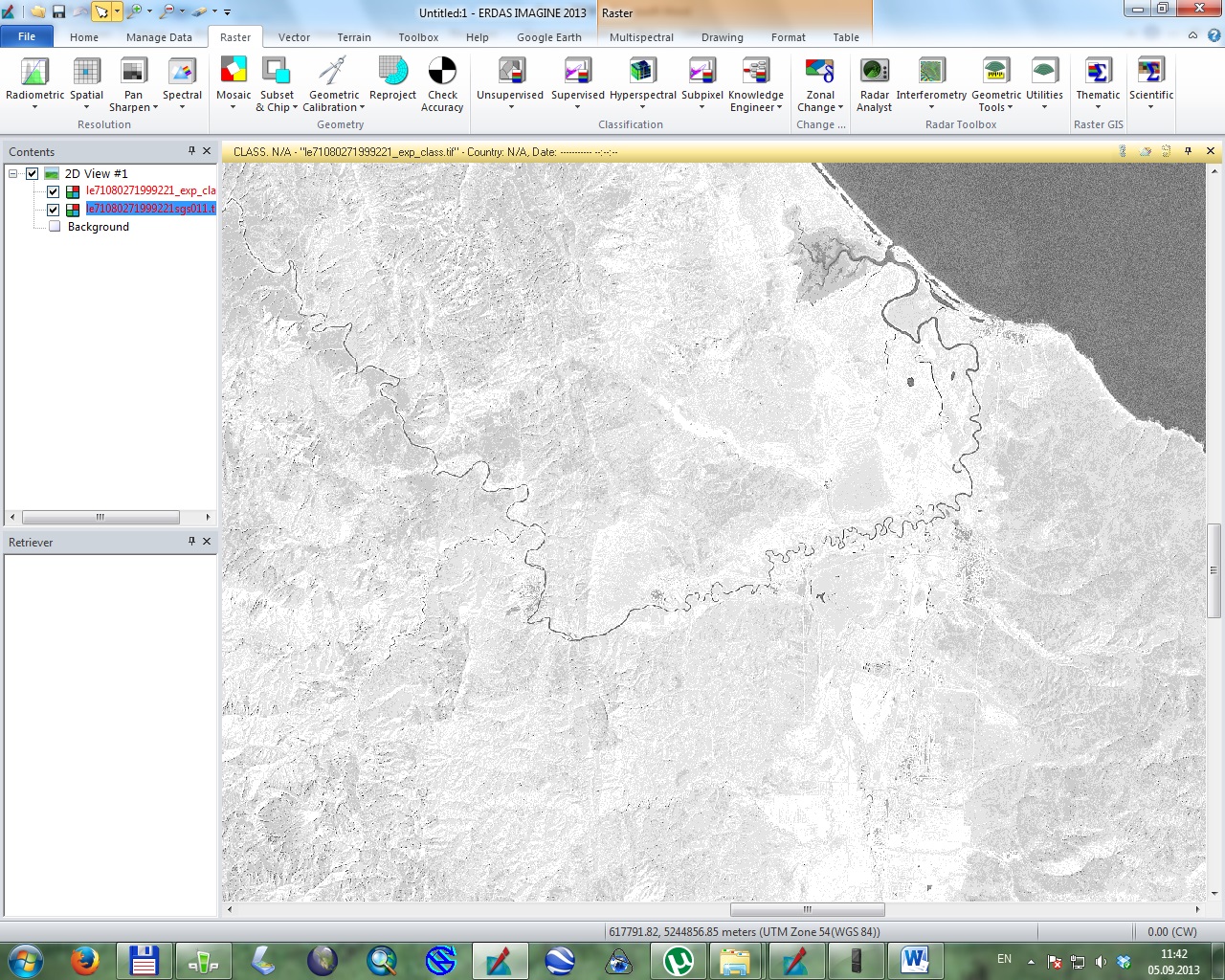Open the File menu button

pyautogui.click(x=27, y=36)
